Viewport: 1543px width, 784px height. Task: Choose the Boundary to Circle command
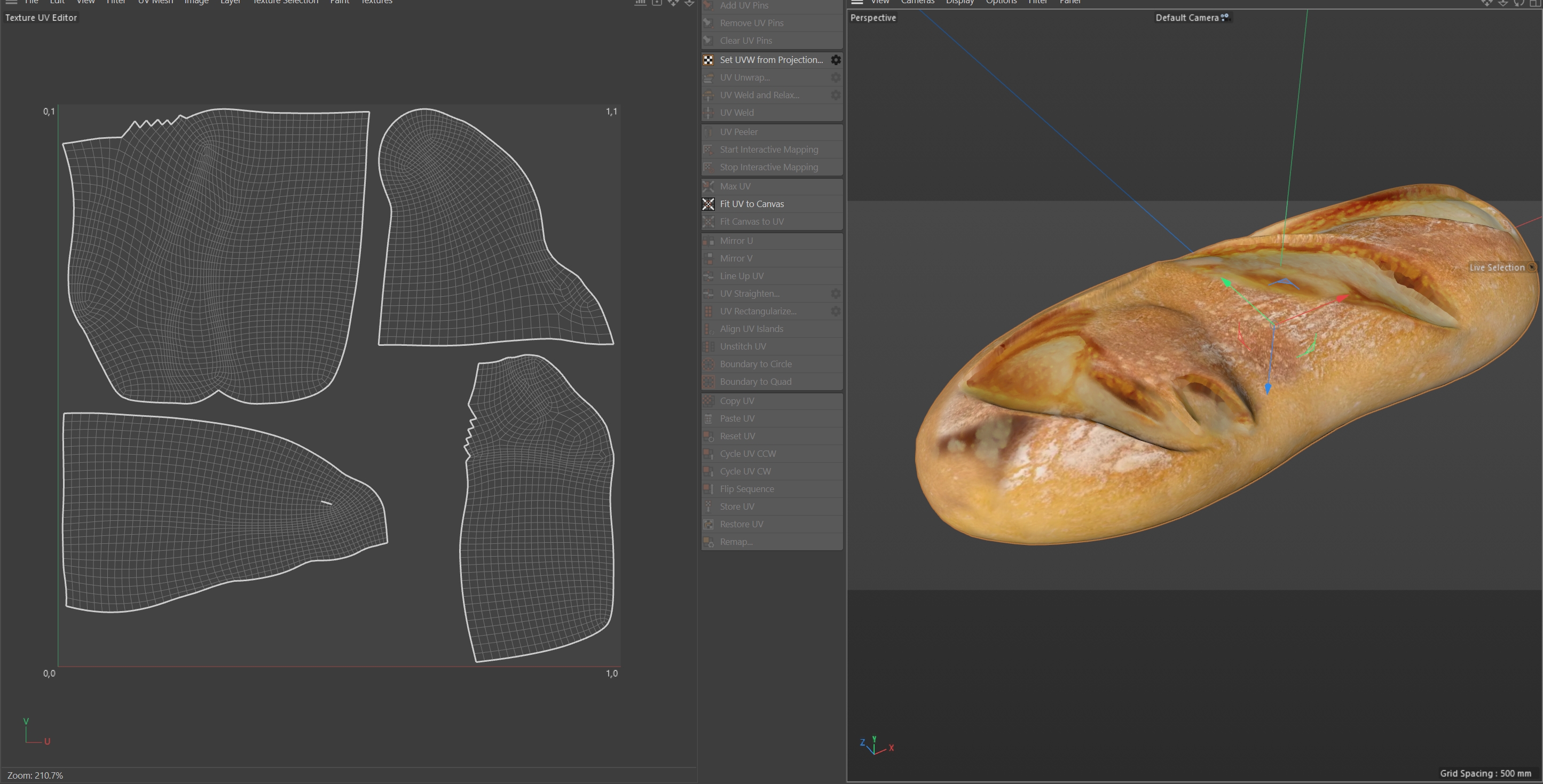tap(755, 364)
